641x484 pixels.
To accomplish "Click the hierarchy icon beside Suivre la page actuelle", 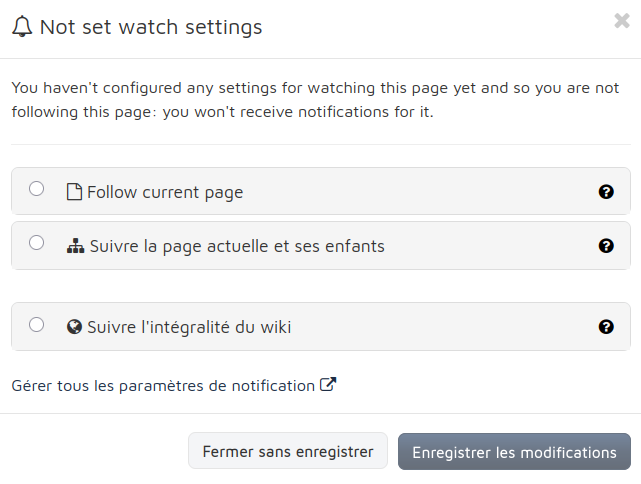I will [x=76, y=246].
